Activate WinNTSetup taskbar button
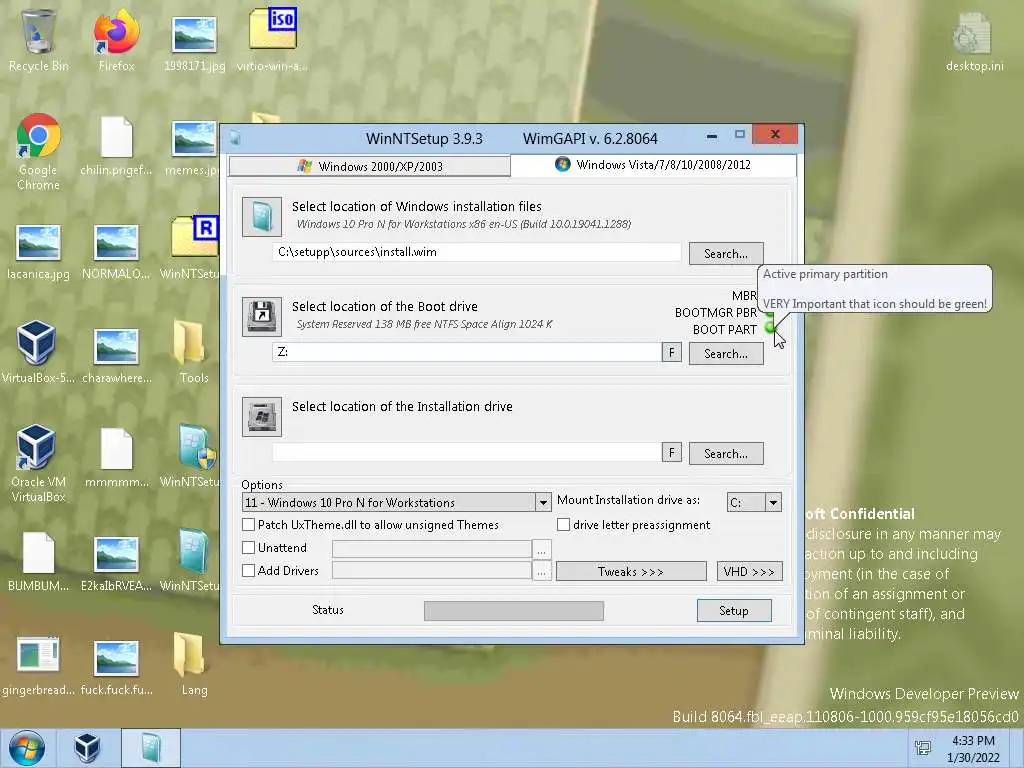Screen dimensions: 1024x768 (150, 748)
